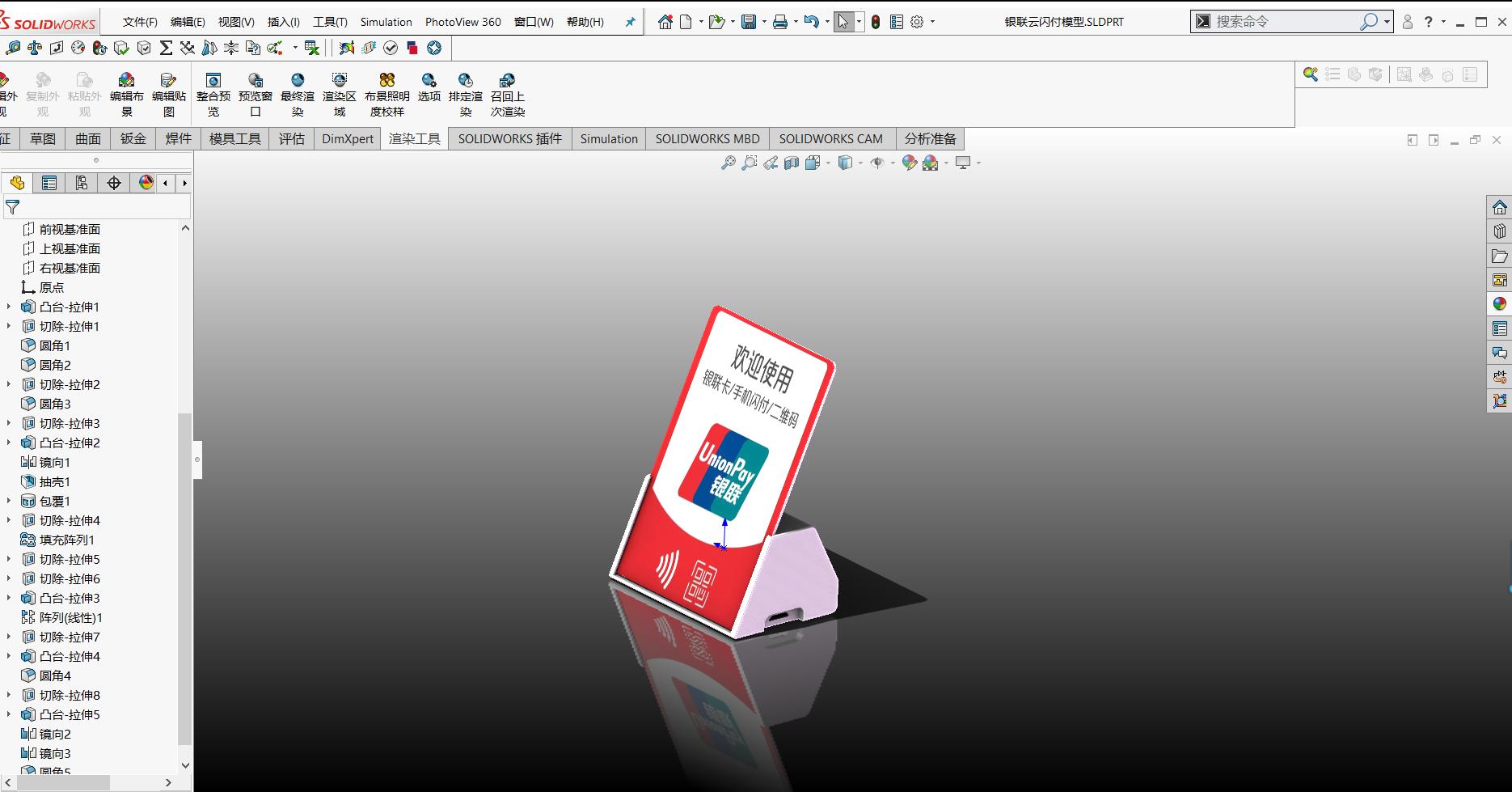Open the Mass Properties scale icon
The image size is (1512, 792).
click(35, 49)
